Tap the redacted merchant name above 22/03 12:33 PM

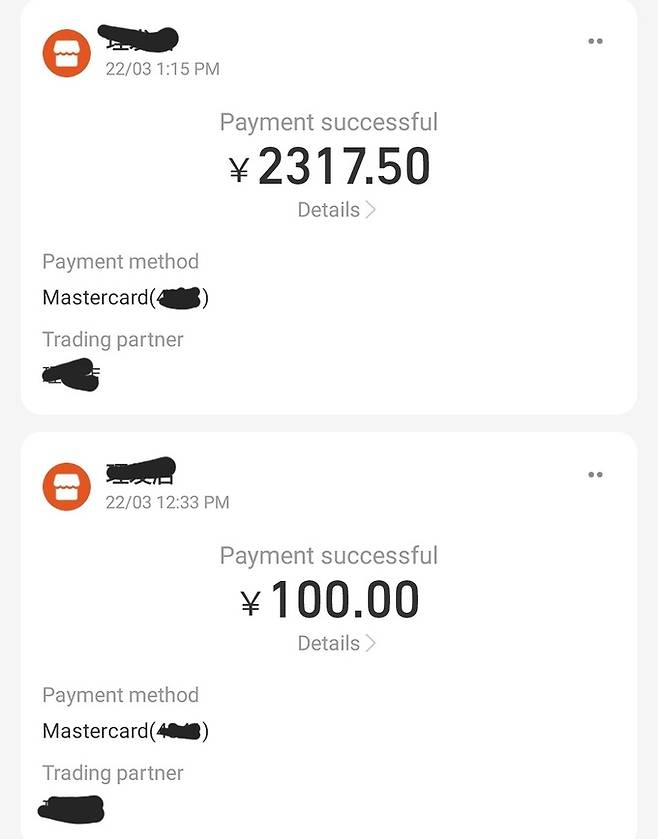[140, 469]
